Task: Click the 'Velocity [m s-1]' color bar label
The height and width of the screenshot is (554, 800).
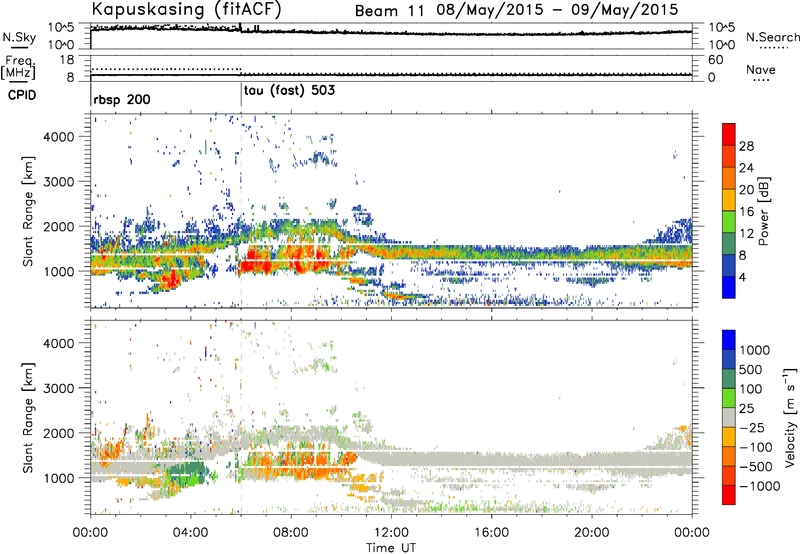Action: coord(790,417)
